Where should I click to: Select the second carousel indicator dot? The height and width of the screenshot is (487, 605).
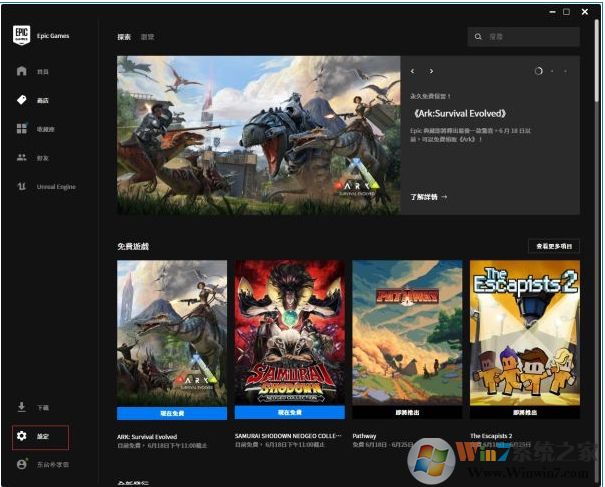pyautogui.click(x=553, y=71)
